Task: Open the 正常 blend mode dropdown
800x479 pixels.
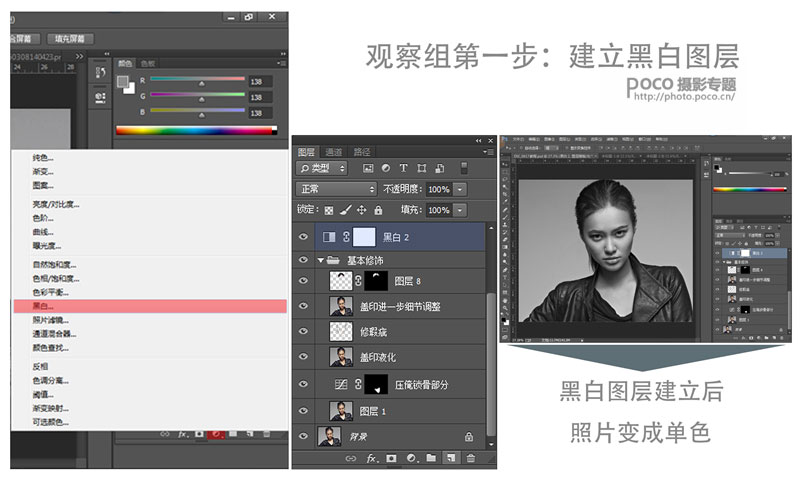Action: [336, 189]
